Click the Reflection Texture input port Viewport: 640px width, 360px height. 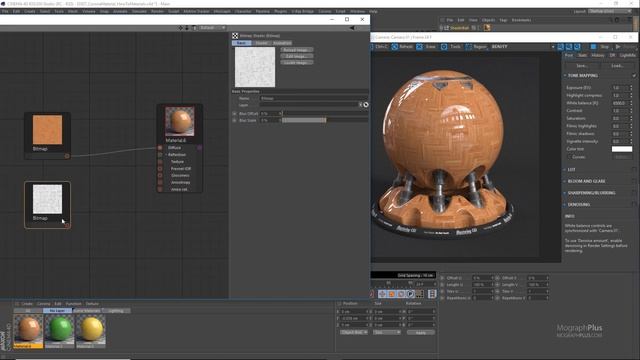(x=160, y=162)
